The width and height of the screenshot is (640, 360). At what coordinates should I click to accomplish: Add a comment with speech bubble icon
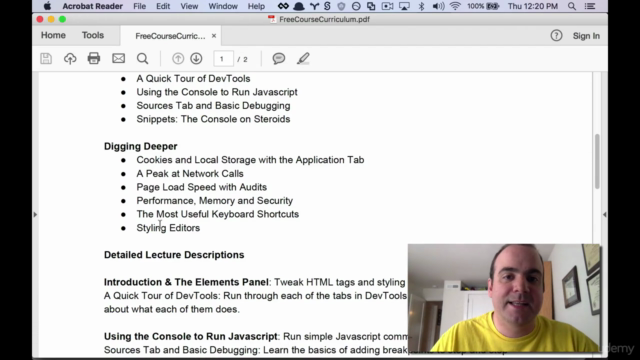tap(279, 59)
